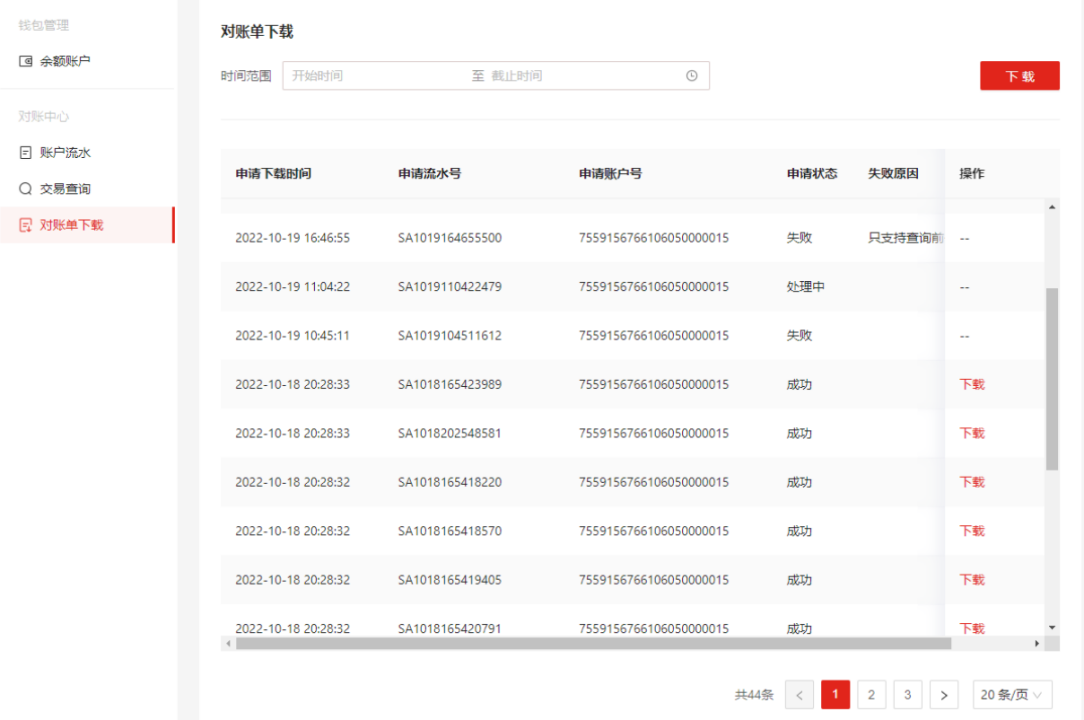This screenshot has height=720, width=1084.
Task: Click timestamp 2022-10-19 16:46:55
Action: (292, 237)
